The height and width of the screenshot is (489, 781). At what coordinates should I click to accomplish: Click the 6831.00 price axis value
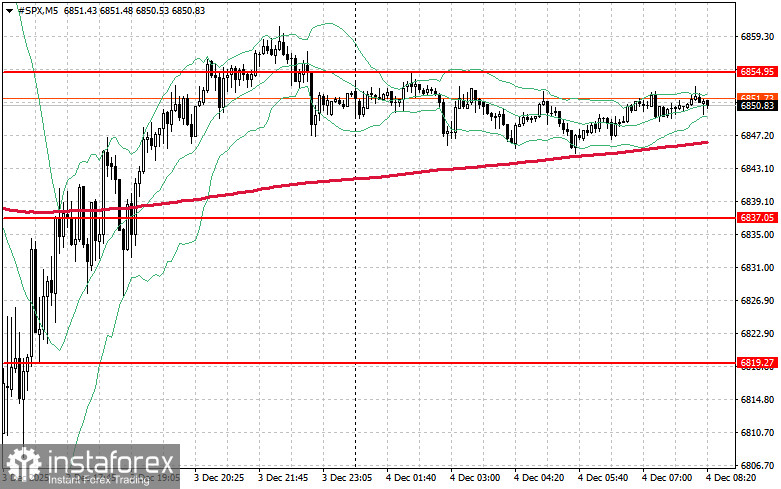[x=757, y=268]
